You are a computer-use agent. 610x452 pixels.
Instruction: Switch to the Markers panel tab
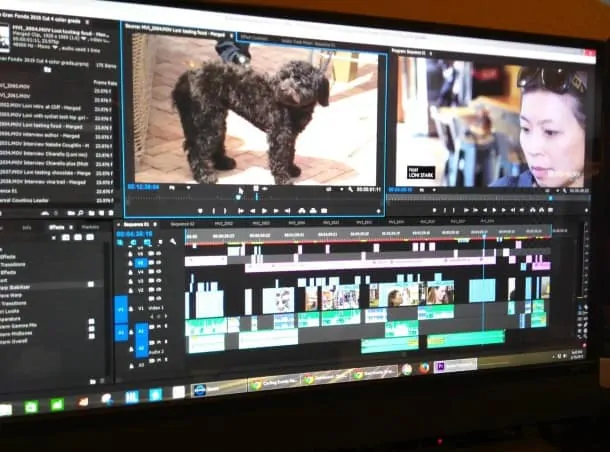tap(90, 227)
